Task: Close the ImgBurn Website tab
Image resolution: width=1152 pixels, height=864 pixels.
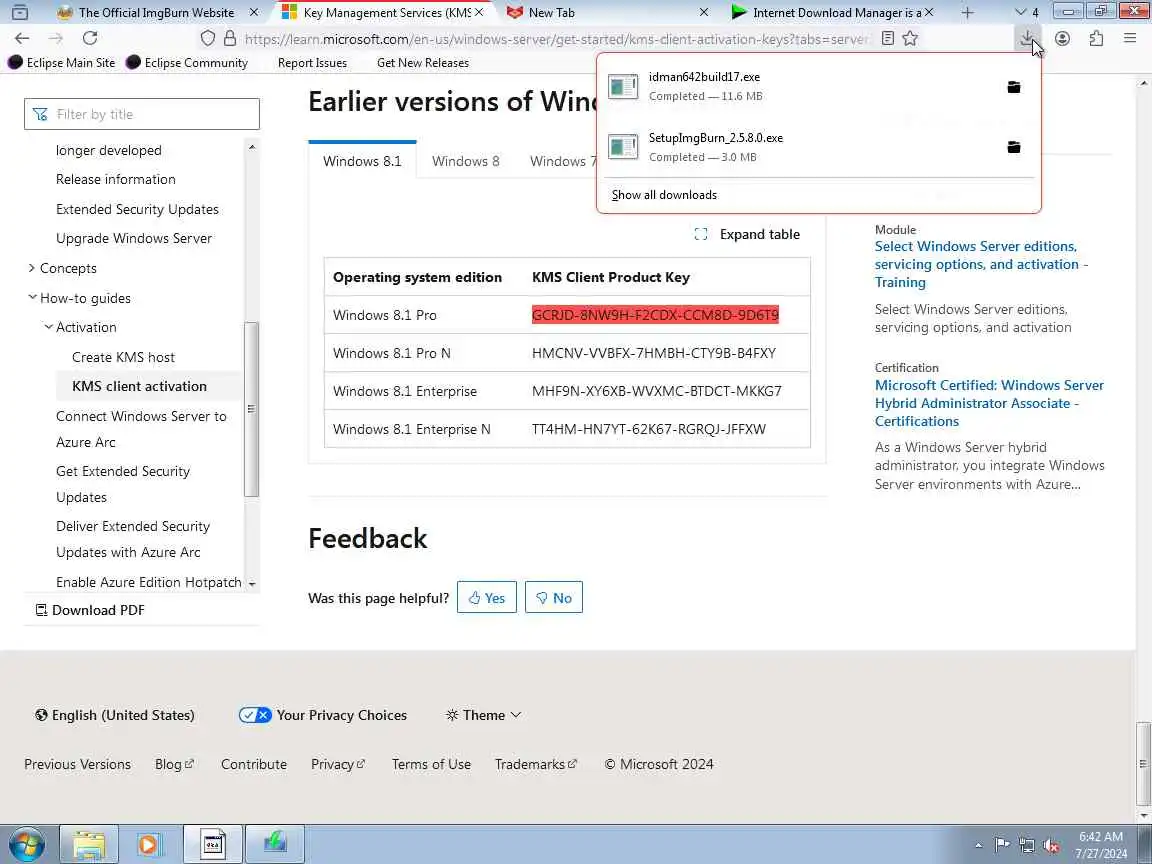Action: [x=254, y=12]
